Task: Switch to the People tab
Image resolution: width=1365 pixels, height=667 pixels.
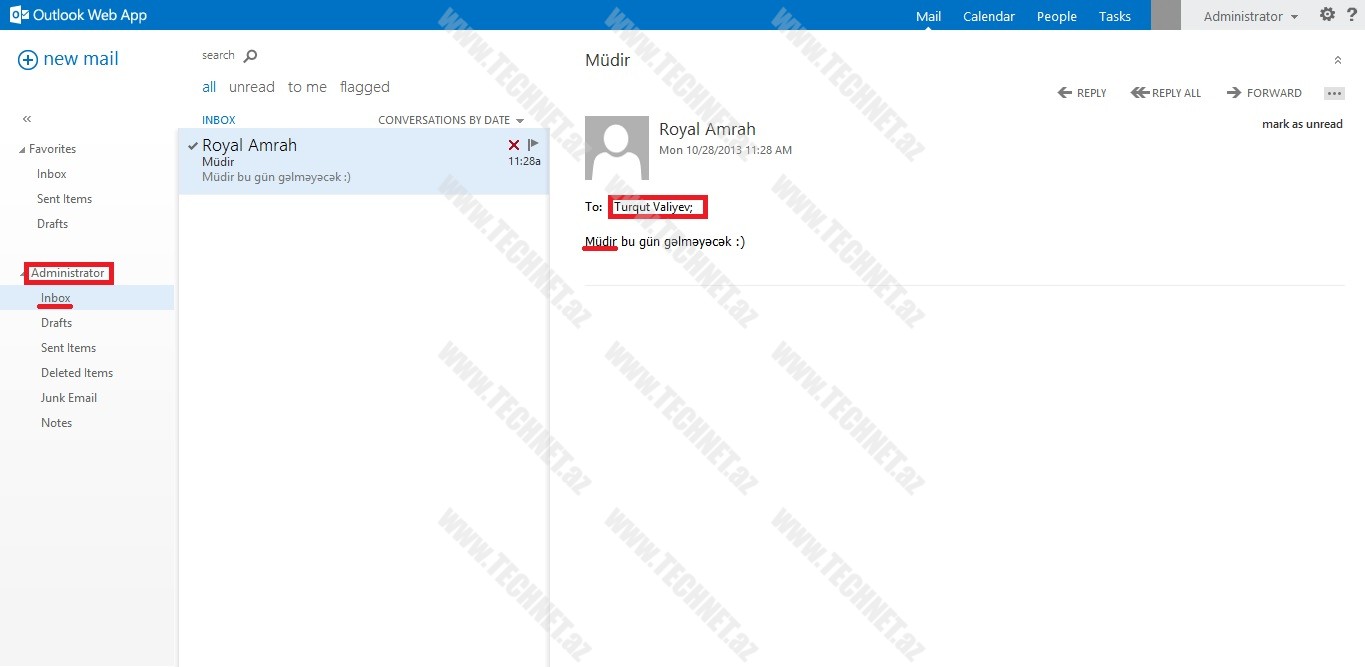Action: pyautogui.click(x=1056, y=16)
